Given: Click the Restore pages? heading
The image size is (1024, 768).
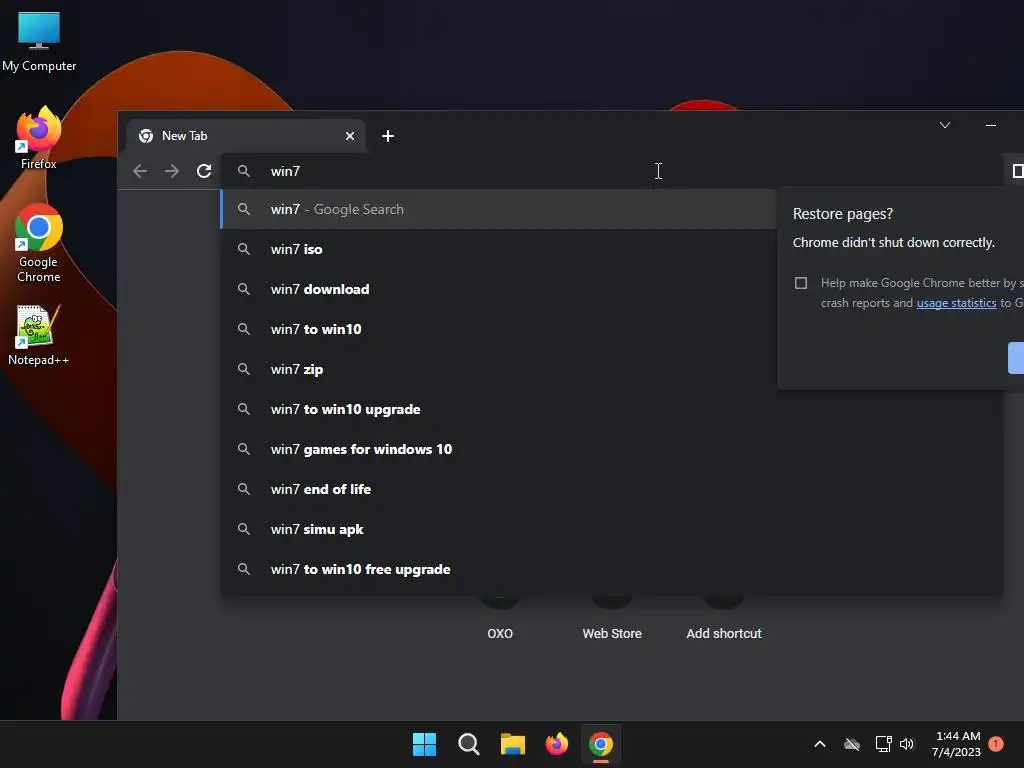Looking at the screenshot, I should point(842,214).
